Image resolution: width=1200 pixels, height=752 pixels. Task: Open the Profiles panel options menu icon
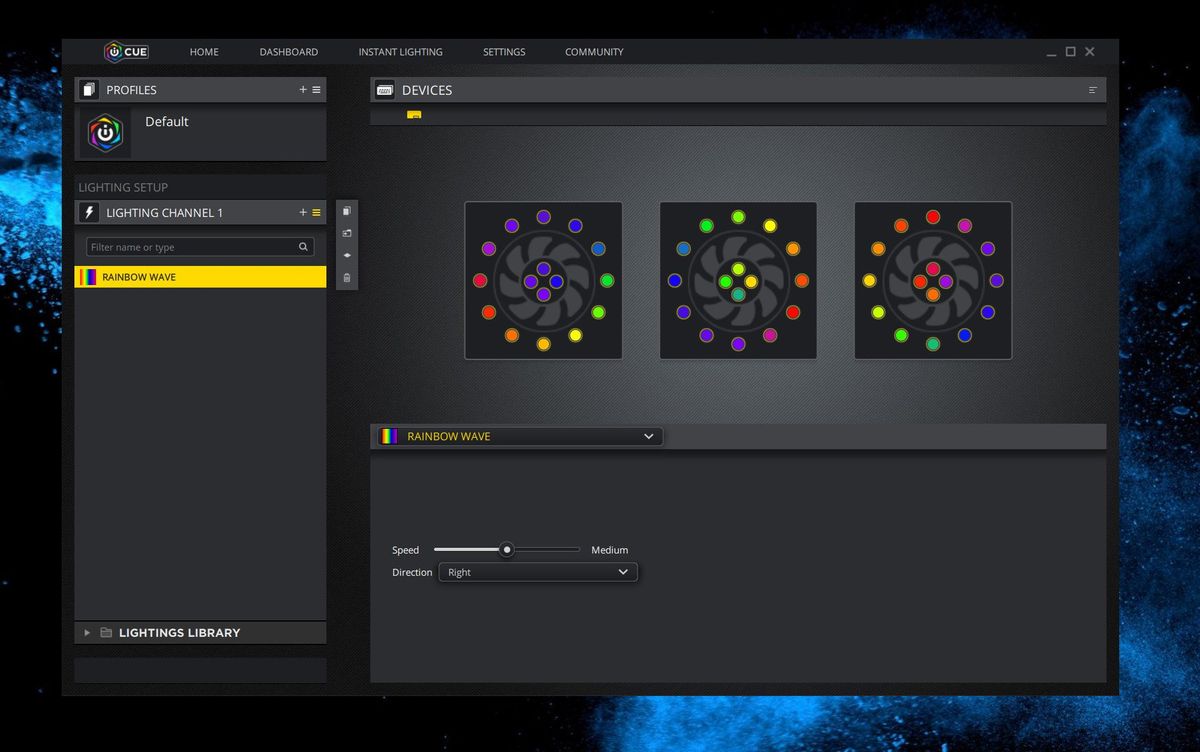tap(316, 90)
